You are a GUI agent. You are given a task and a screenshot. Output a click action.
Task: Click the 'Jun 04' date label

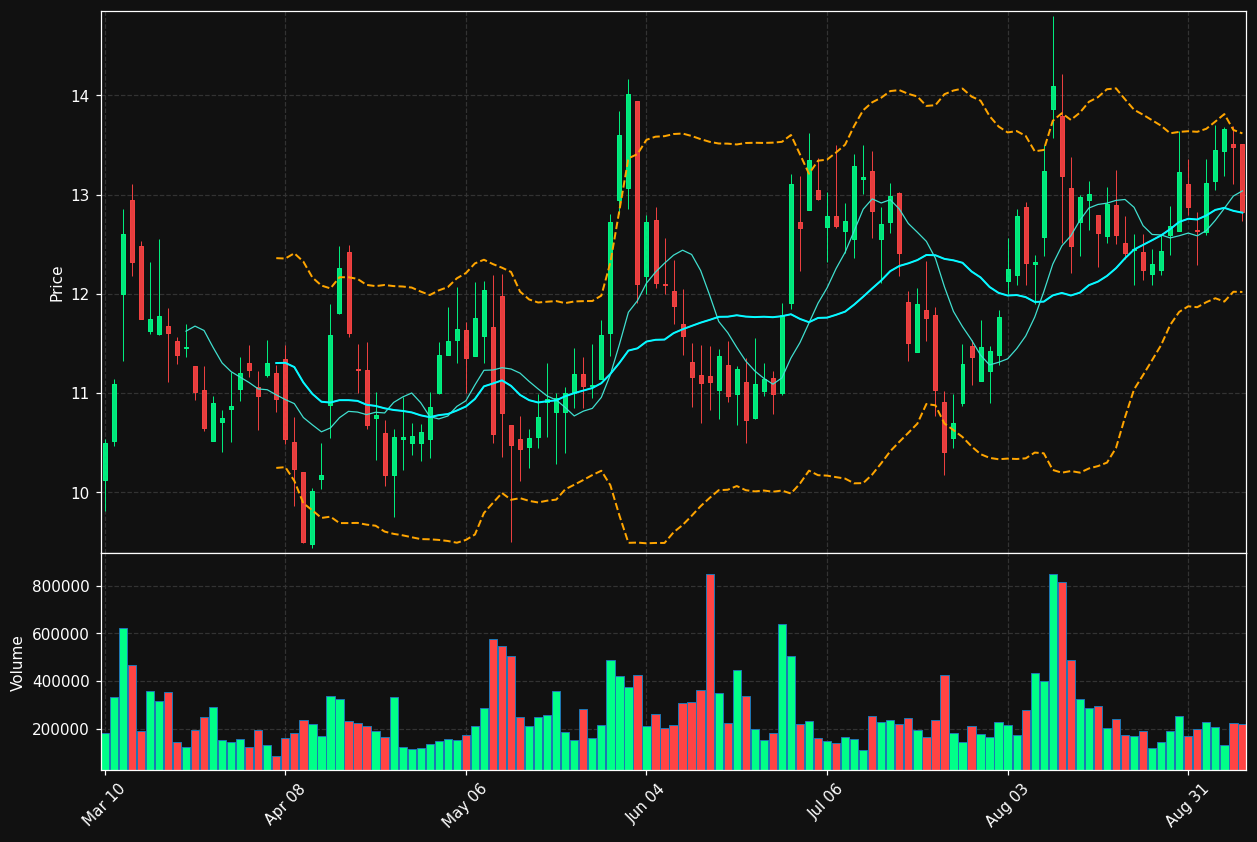645,804
